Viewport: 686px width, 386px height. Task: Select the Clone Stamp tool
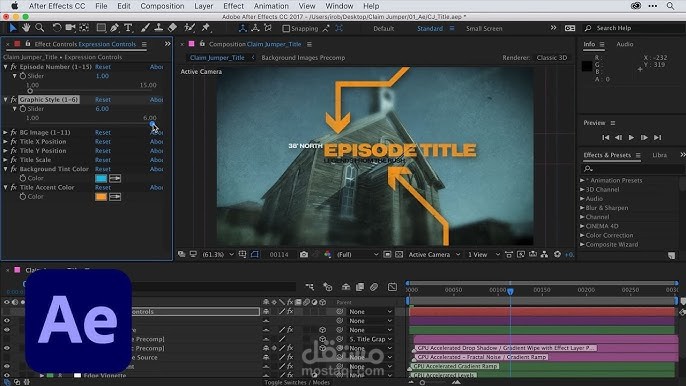[x=158, y=28]
